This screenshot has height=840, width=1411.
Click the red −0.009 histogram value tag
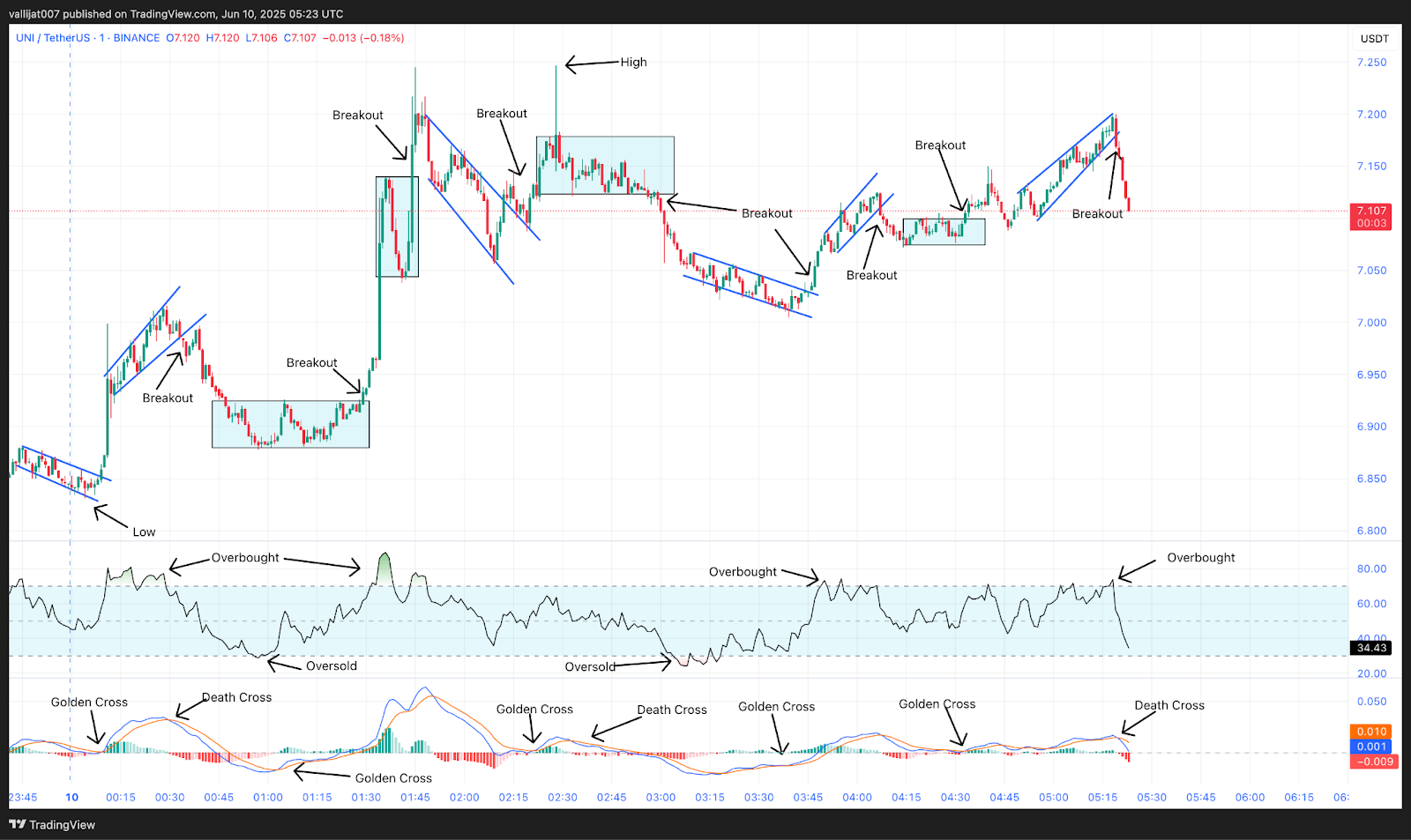click(1373, 762)
